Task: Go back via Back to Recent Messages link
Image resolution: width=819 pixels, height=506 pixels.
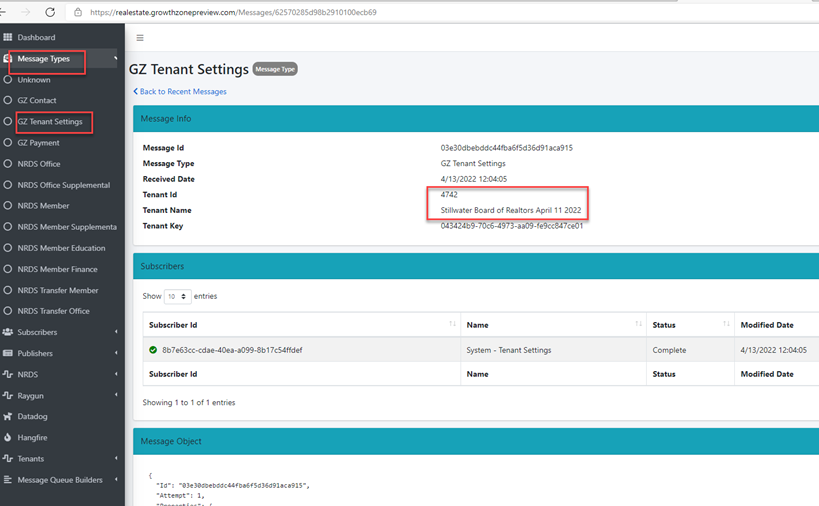Action: point(182,92)
